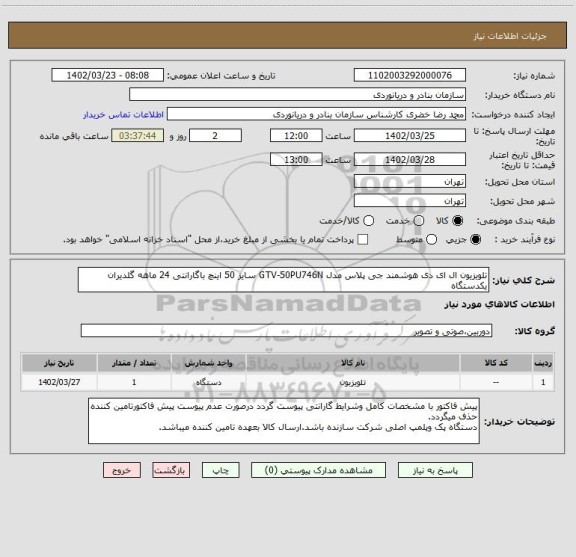This screenshot has width=576, height=557.
Task: Click the need number field 1102003292000076
Action: point(410,75)
